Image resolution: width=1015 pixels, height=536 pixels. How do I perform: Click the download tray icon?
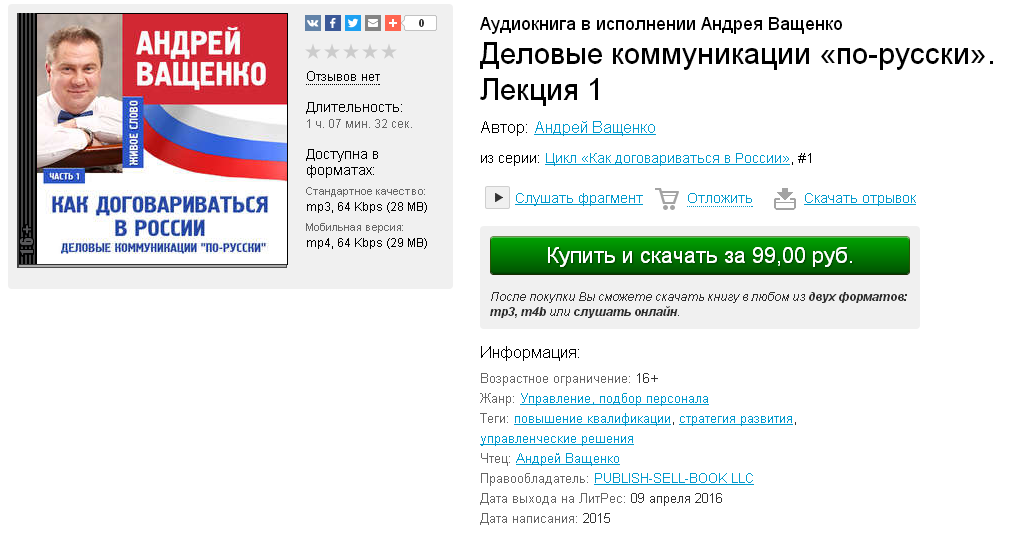[785, 199]
